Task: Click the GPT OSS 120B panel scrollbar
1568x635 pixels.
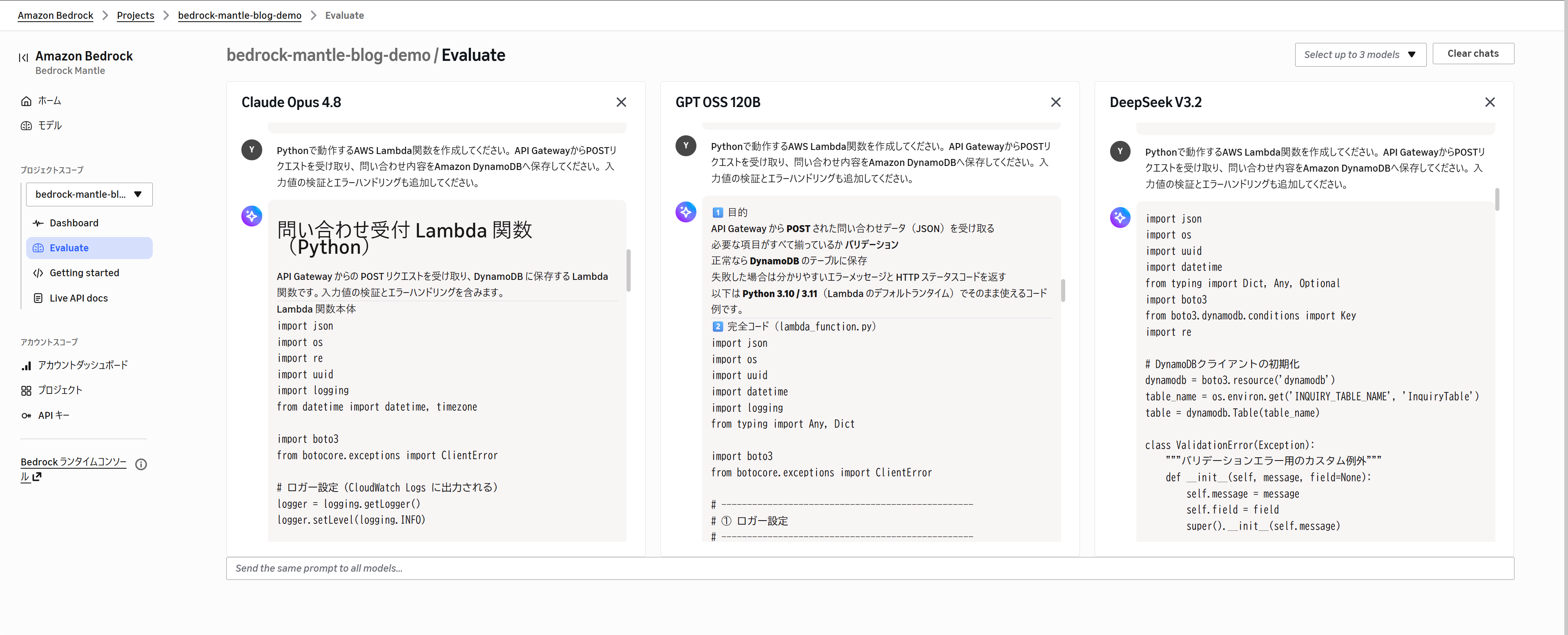Action: click(x=1063, y=291)
